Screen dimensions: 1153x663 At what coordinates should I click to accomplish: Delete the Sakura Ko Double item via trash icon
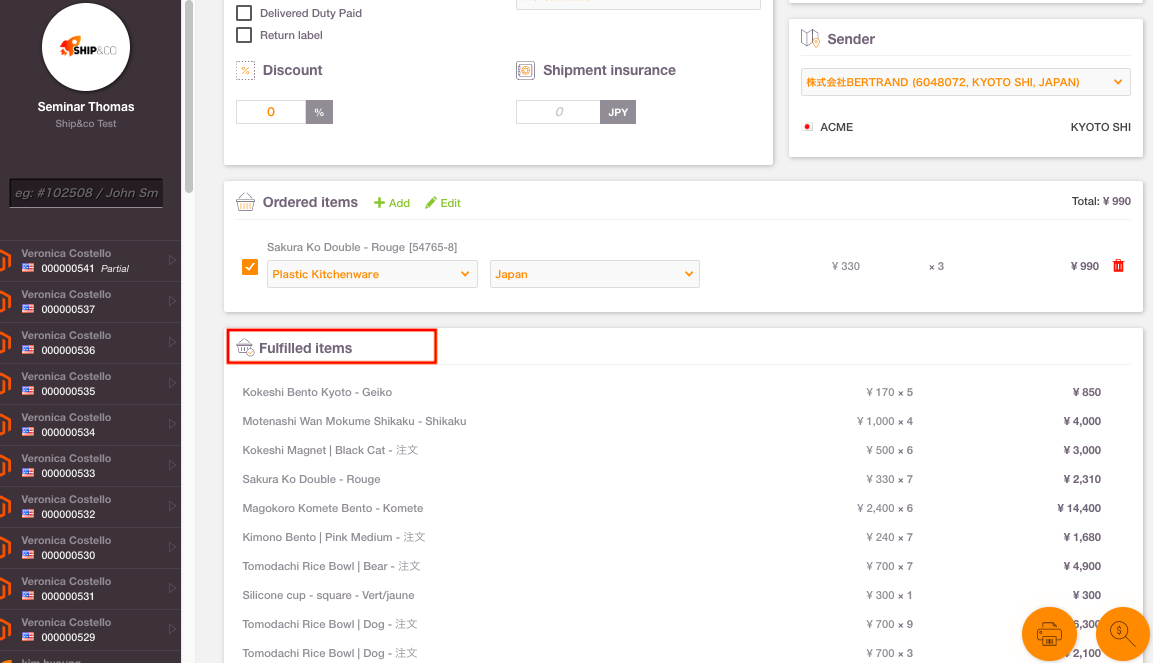pyautogui.click(x=1118, y=266)
